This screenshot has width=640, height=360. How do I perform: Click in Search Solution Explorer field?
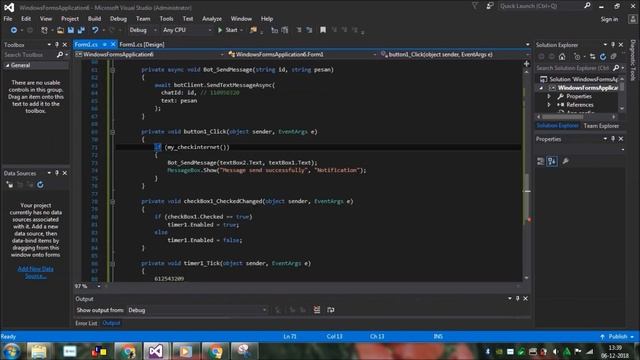(573, 68)
